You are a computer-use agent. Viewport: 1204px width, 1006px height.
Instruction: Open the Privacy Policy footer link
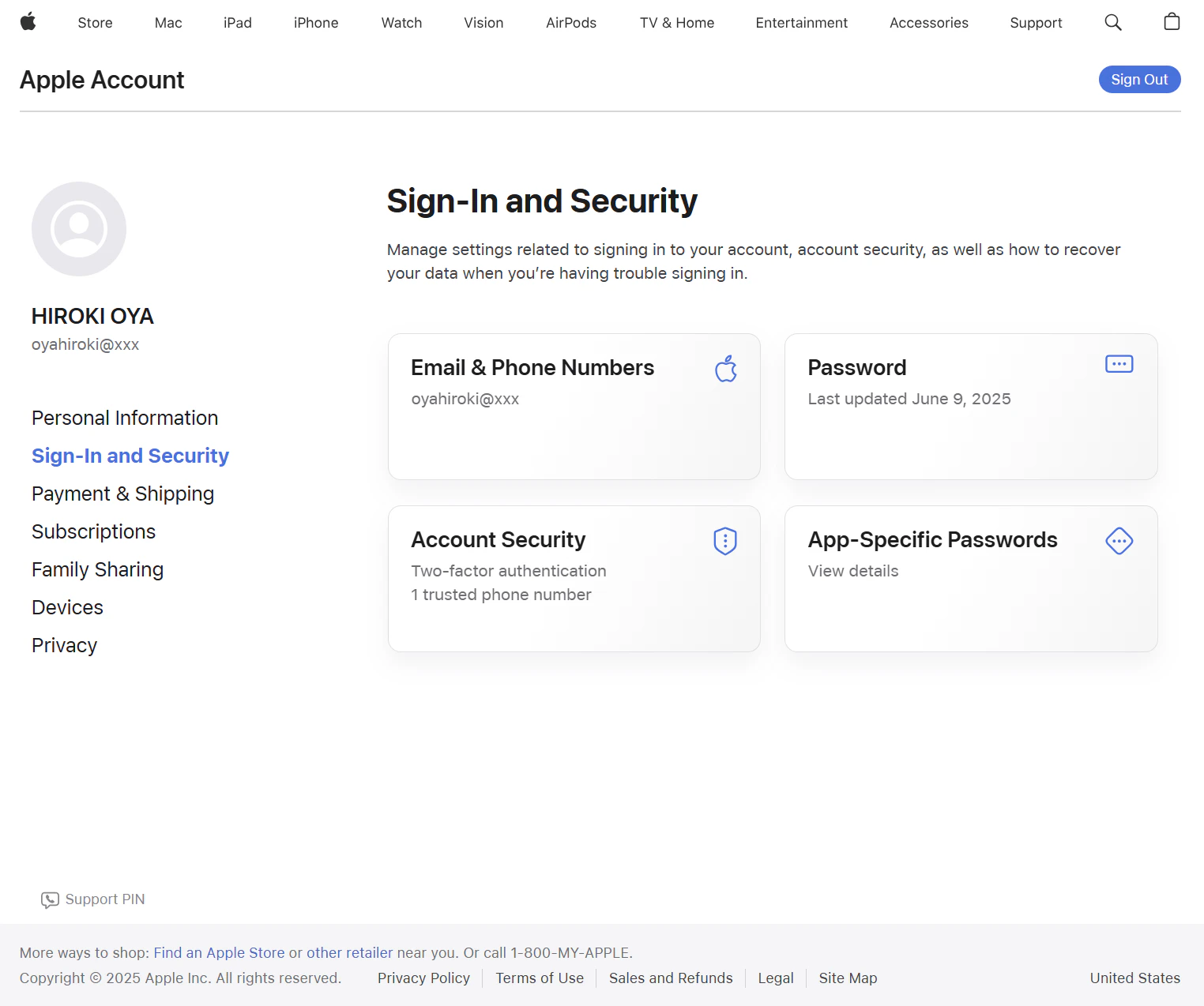click(x=423, y=978)
